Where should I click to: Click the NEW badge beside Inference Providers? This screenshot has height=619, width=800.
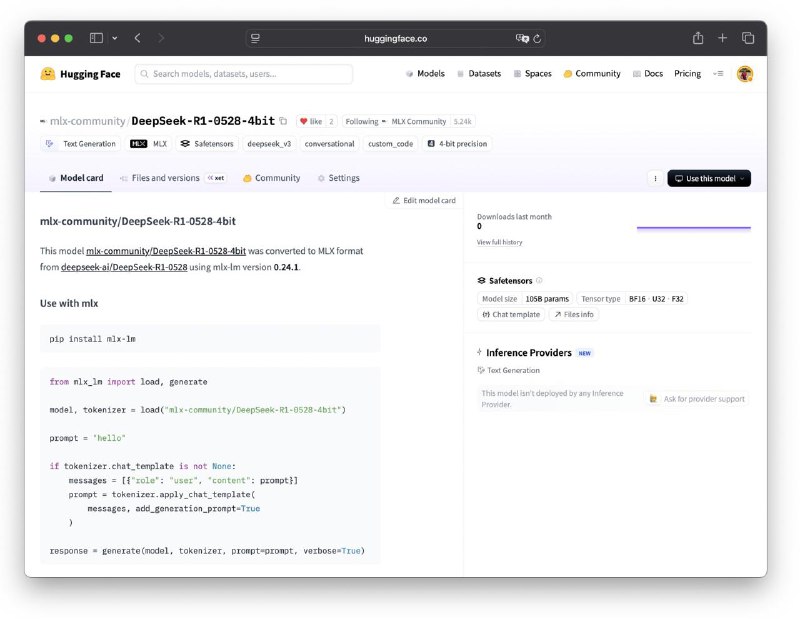pos(585,353)
